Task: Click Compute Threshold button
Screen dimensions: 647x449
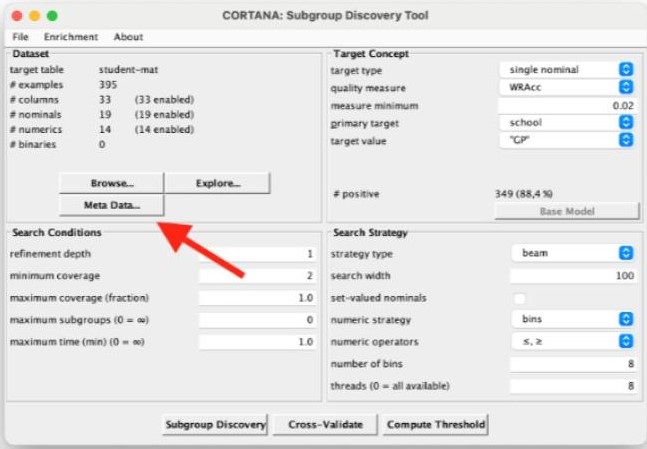Action: (436, 425)
